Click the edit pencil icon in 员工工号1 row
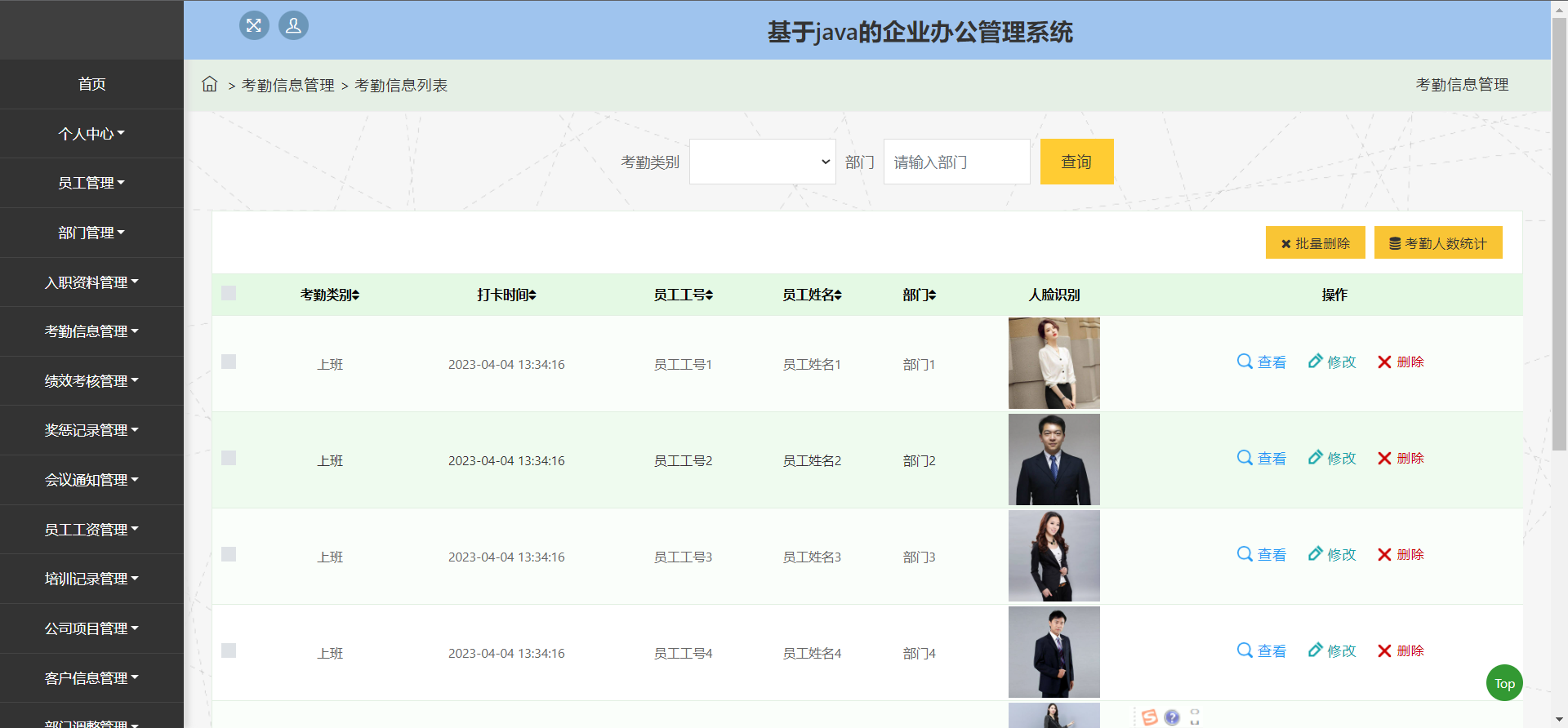This screenshot has height=728, width=1568. click(1315, 362)
